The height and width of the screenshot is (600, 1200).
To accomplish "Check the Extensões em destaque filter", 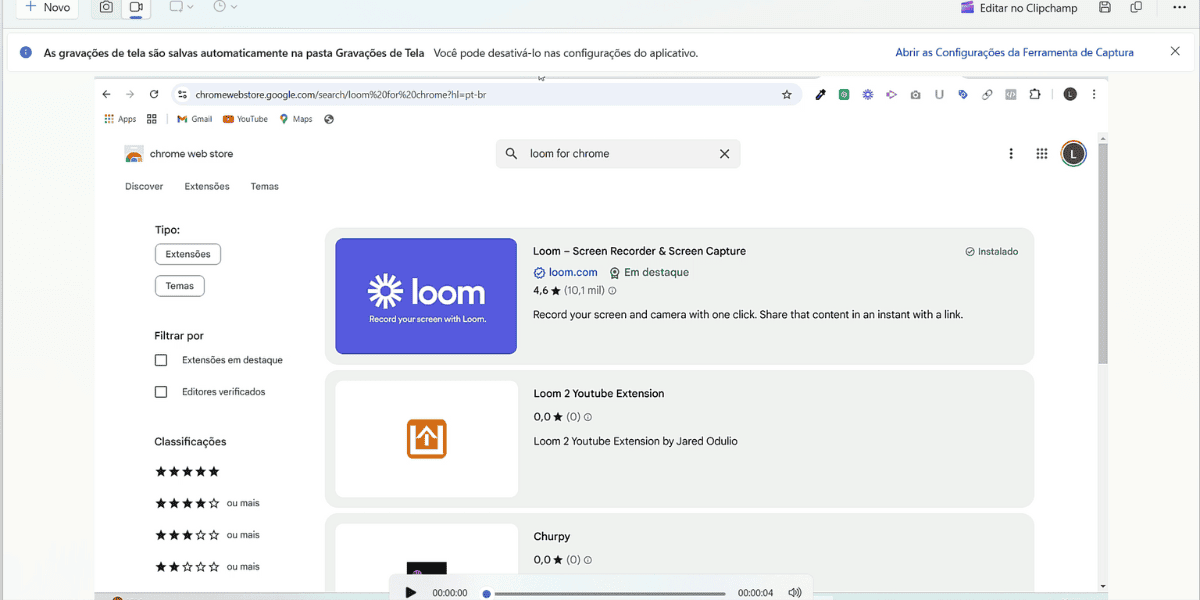I will coord(161,360).
